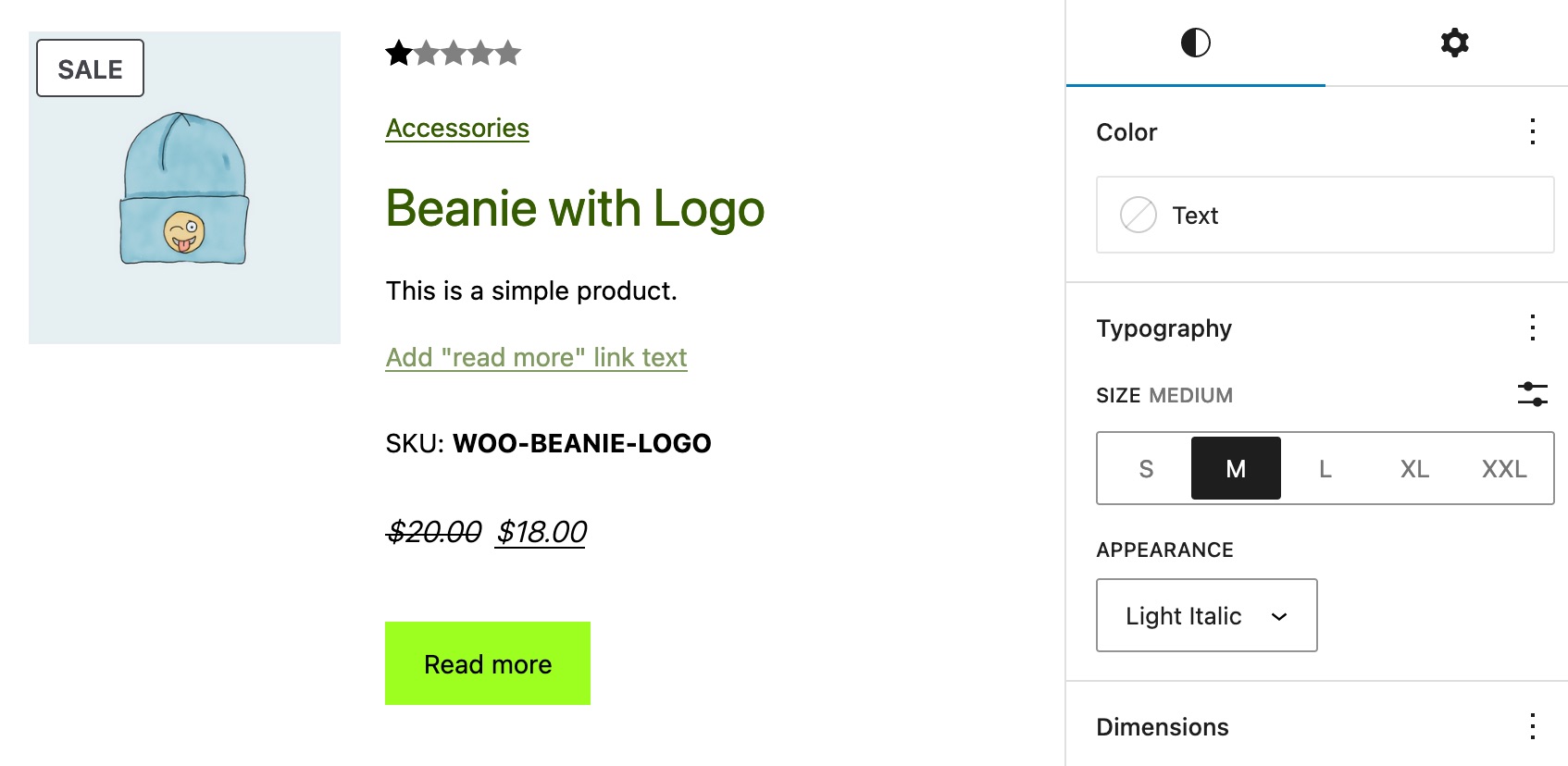This screenshot has height=766, width=1568.
Task: Click the Add "read more" link text
Action: 536,357
